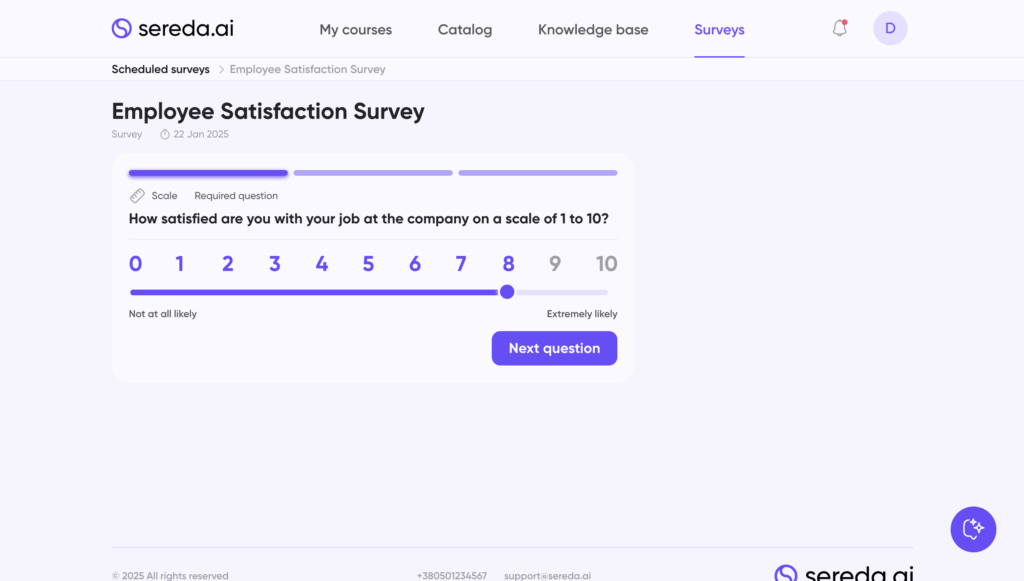Click the sereda.ai logo in header
The width and height of the screenshot is (1024, 581).
[172, 28]
